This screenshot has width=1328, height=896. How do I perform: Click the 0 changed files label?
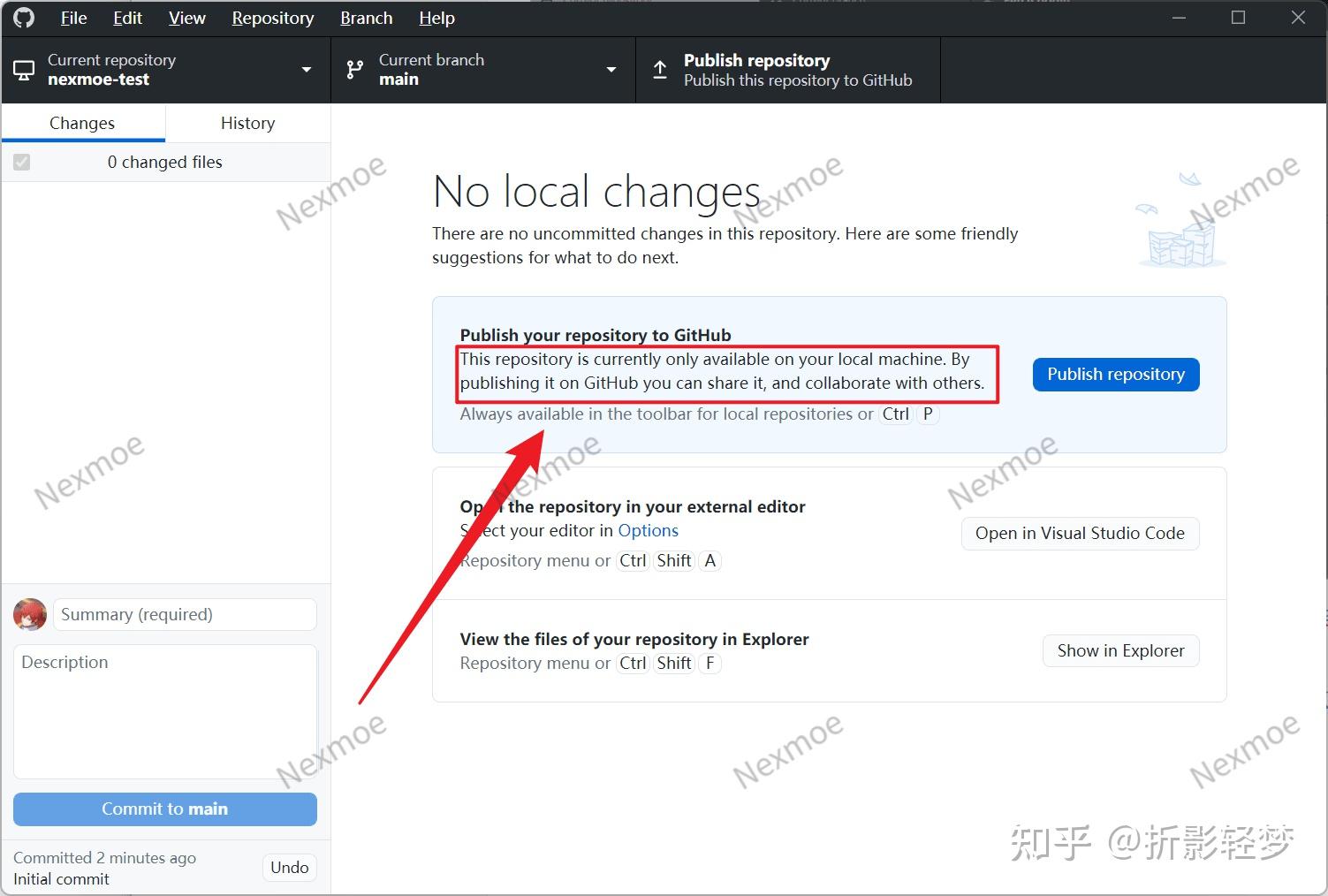(165, 162)
